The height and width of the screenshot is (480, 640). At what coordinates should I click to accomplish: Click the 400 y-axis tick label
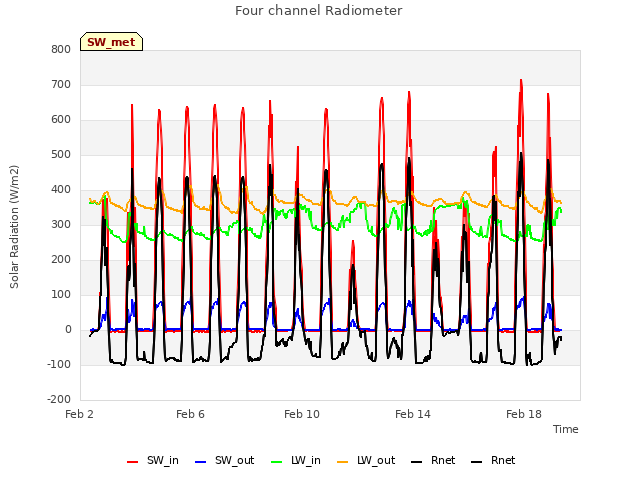click(61, 190)
